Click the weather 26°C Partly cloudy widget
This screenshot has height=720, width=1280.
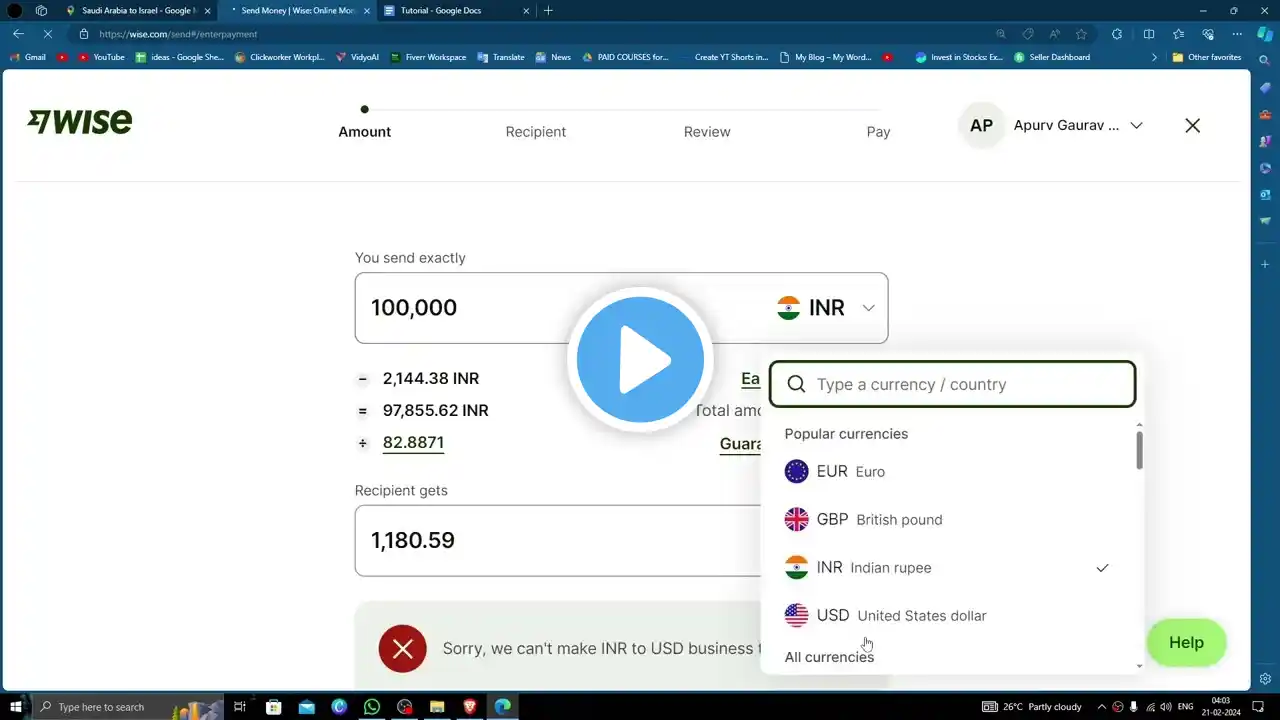tap(1031, 707)
